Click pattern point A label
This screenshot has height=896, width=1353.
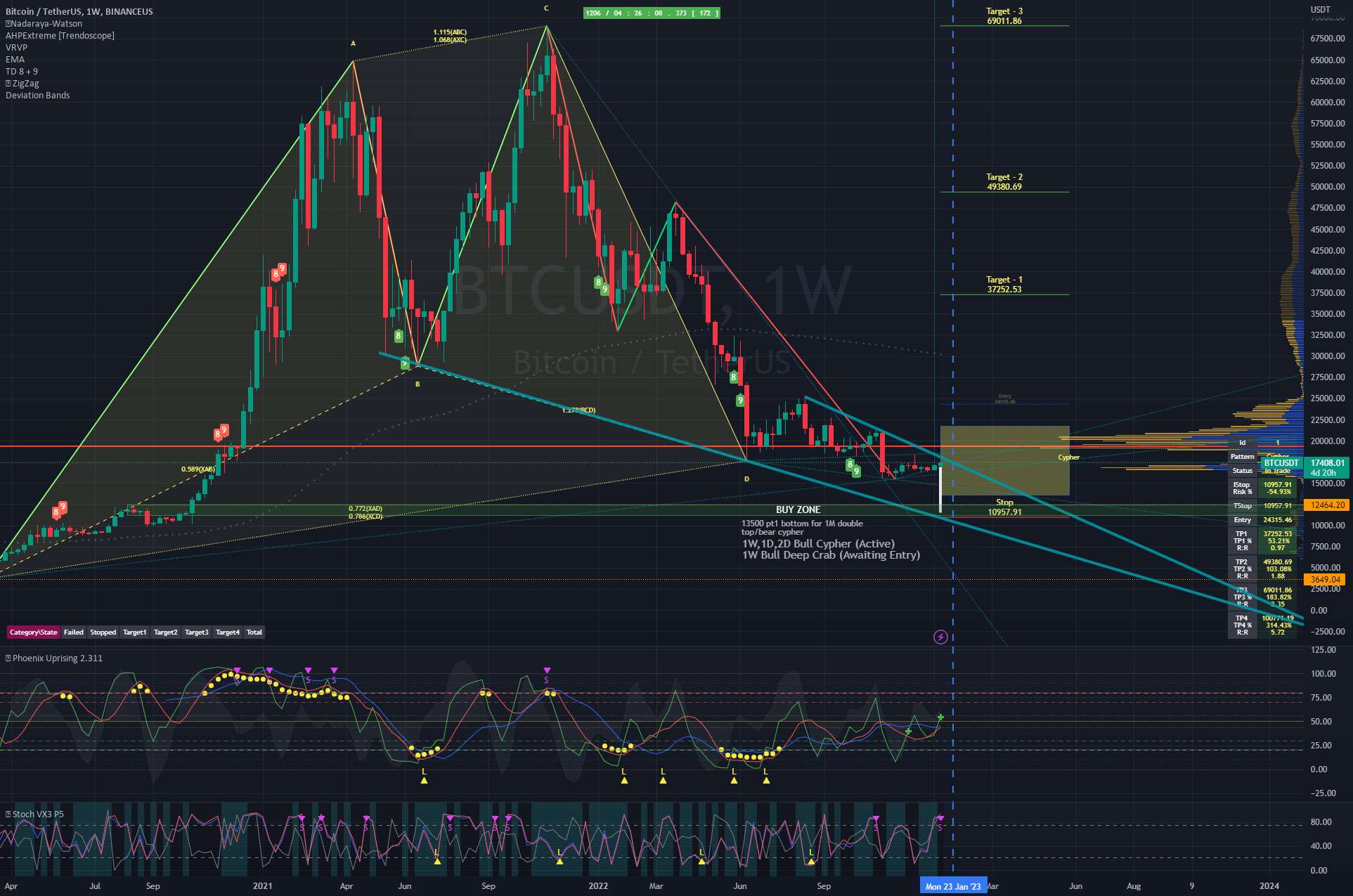tap(354, 44)
